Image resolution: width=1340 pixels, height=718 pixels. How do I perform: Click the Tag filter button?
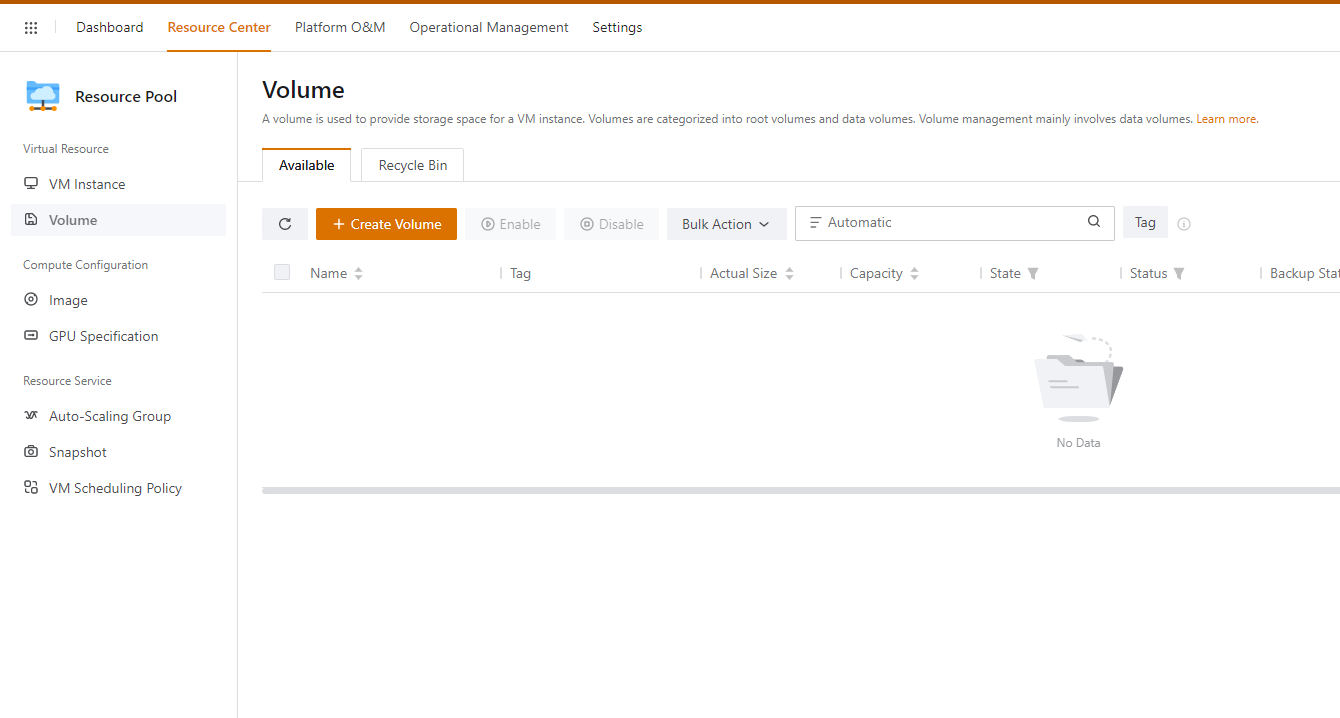pyautogui.click(x=1145, y=223)
